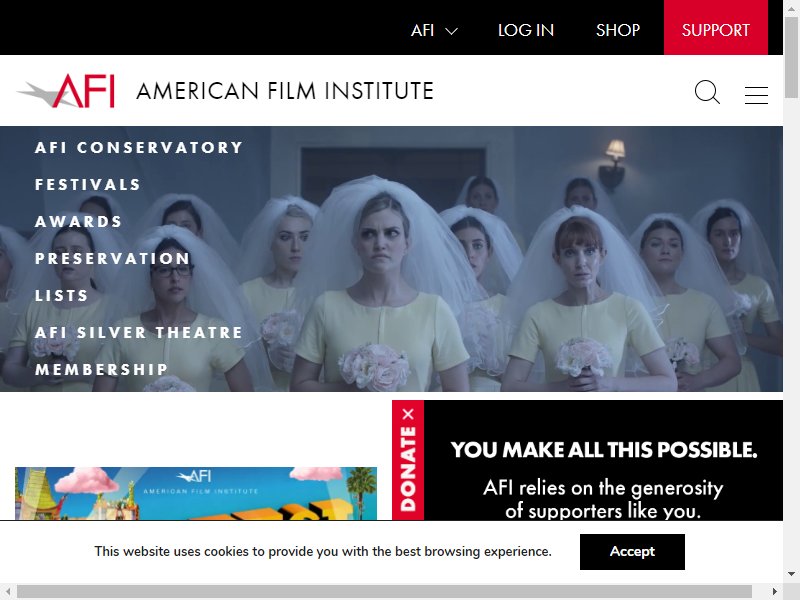This screenshot has height=600, width=800.
Task: Select Awards from the menu
Action: 79,221
